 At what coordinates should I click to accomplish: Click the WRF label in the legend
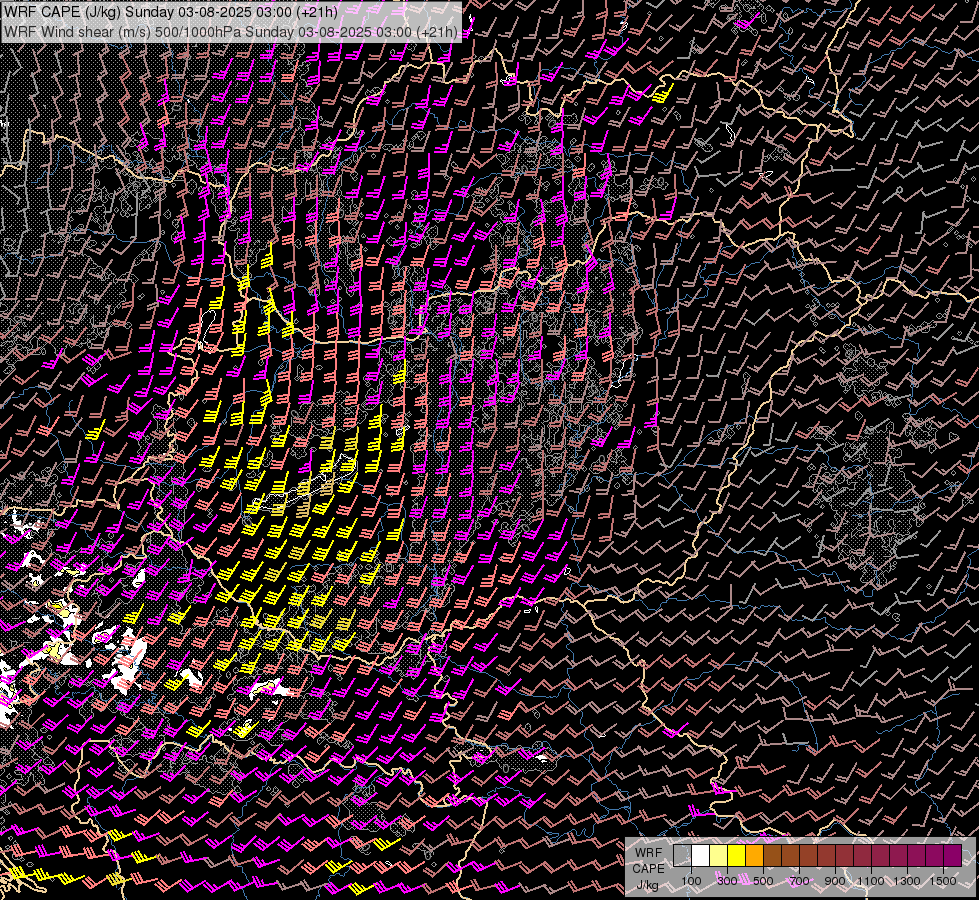649,853
